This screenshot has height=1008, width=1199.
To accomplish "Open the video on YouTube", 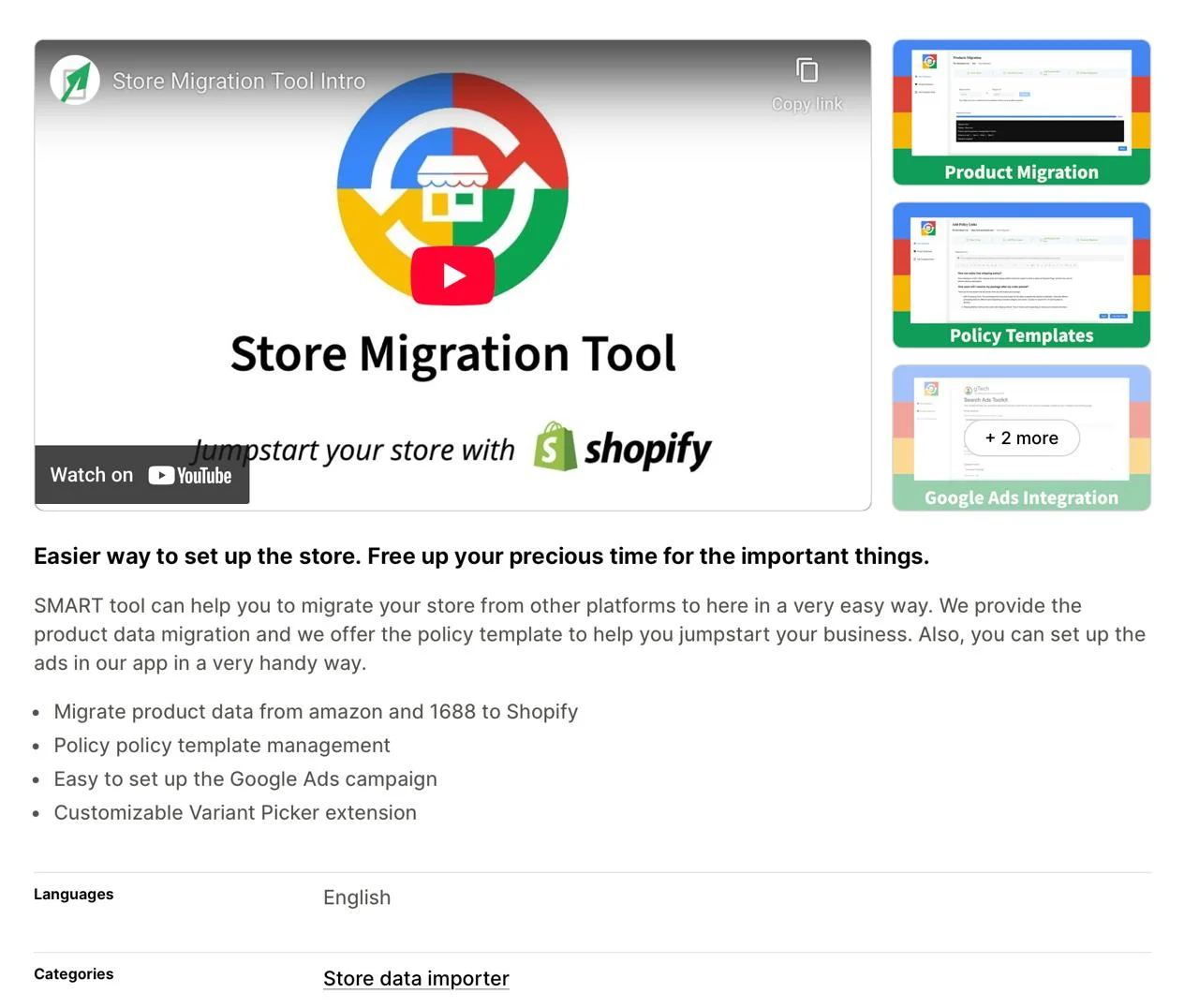I will pyautogui.click(x=141, y=475).
